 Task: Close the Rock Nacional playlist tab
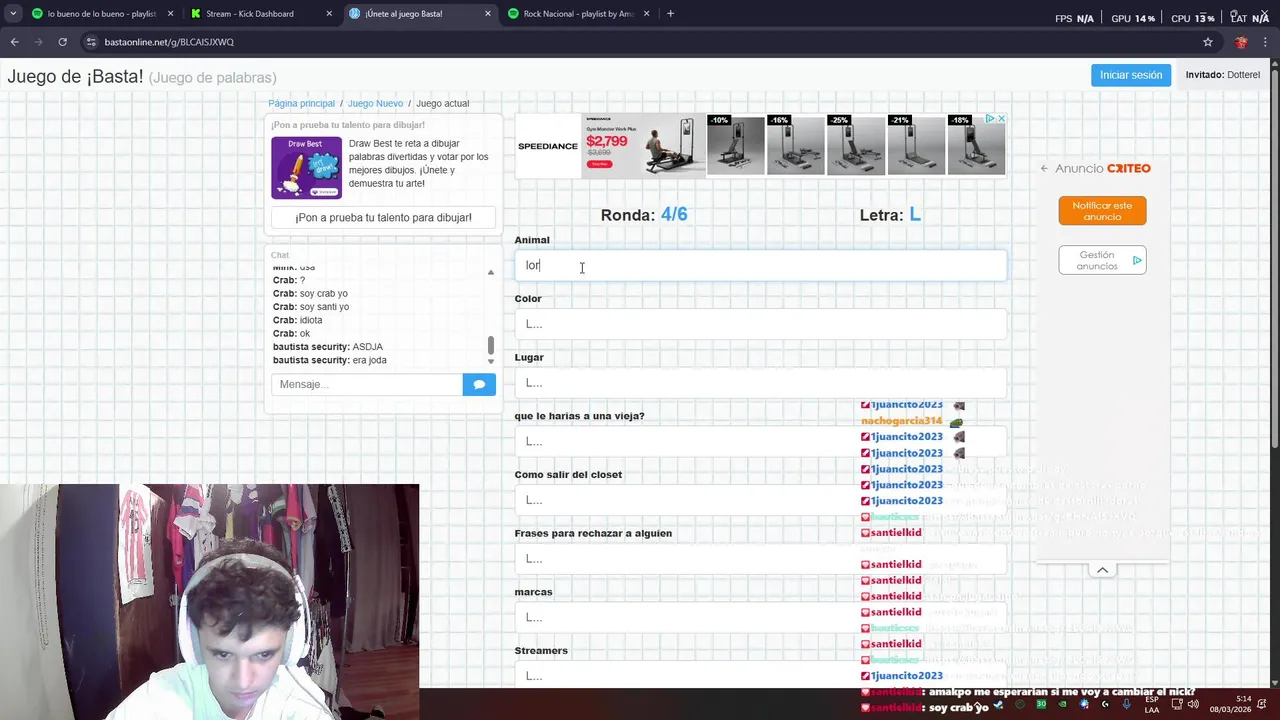[646, 14]
